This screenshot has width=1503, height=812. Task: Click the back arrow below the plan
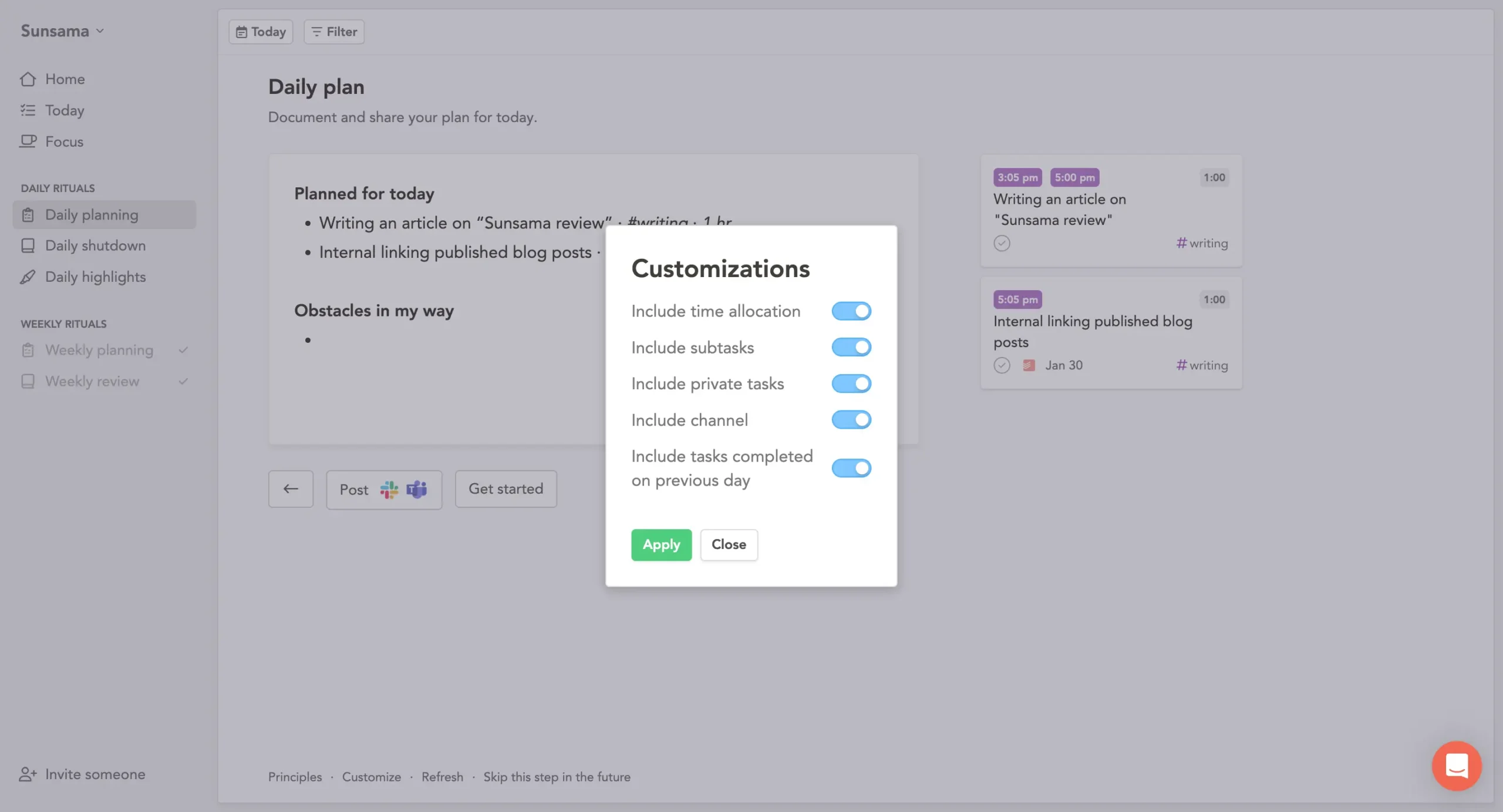coord(291,488)
